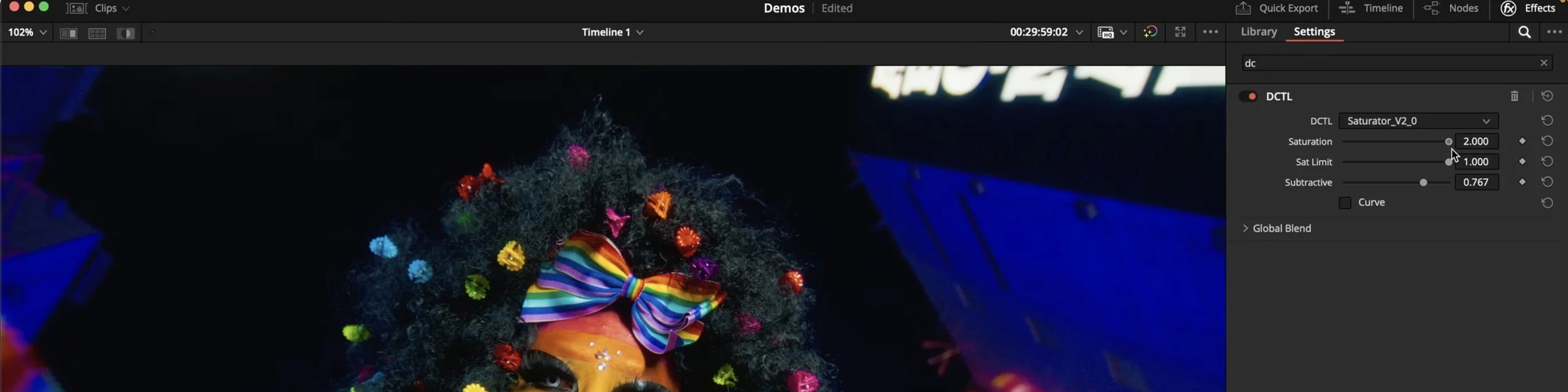
Task: Open the Timeline 1 name dropdown
Action: coord(612,32)
